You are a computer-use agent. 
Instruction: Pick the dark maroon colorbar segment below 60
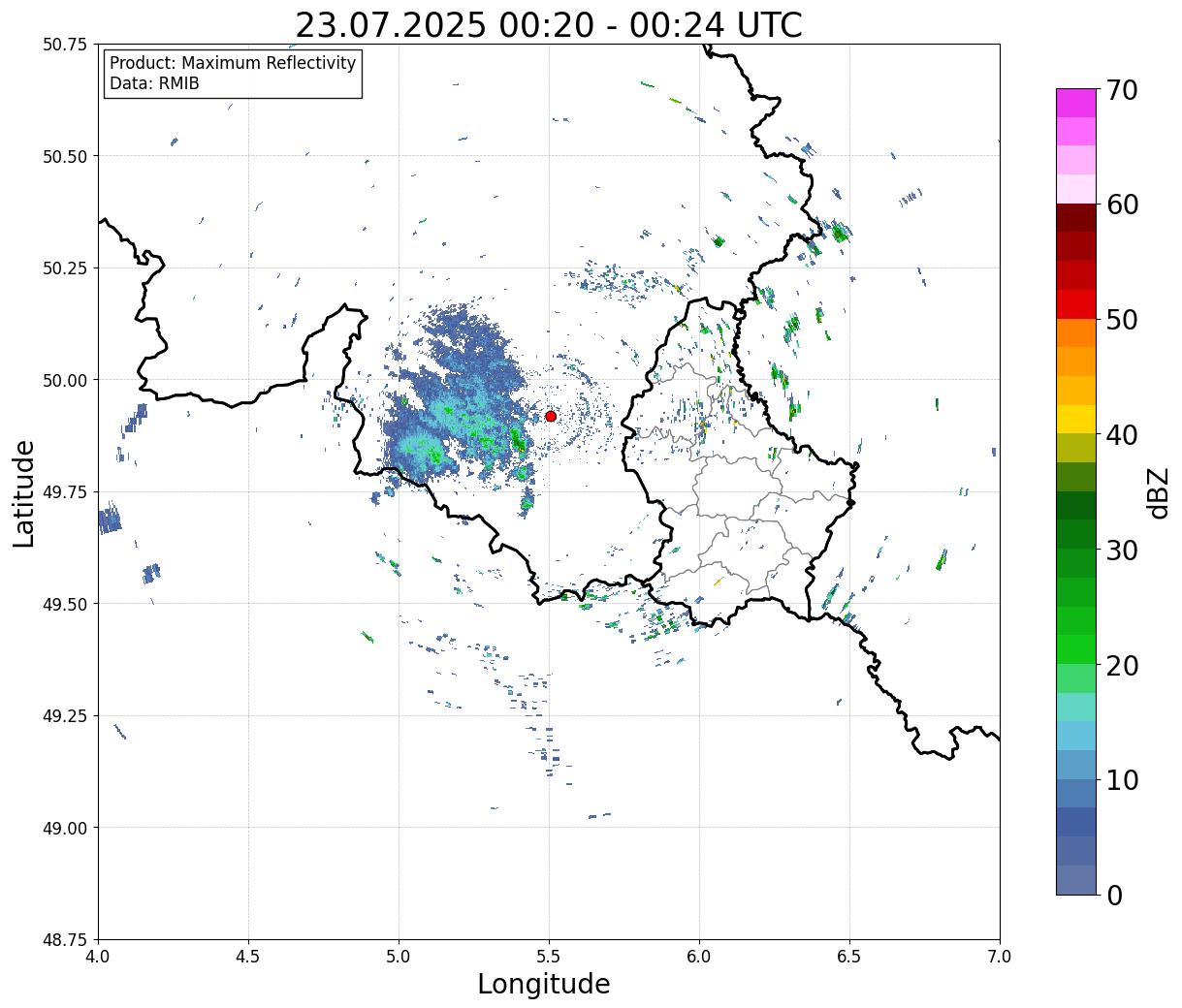click(1076, 217)
